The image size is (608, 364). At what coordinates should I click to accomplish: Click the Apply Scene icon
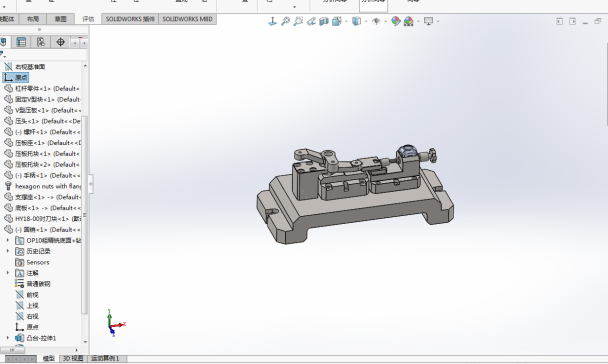409,21
